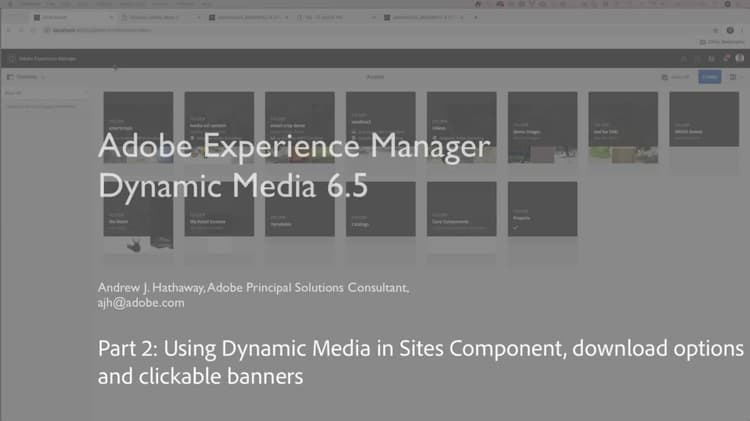750x421 pixels.
Task: Open the Projects folder card
Action: (542, 222)
